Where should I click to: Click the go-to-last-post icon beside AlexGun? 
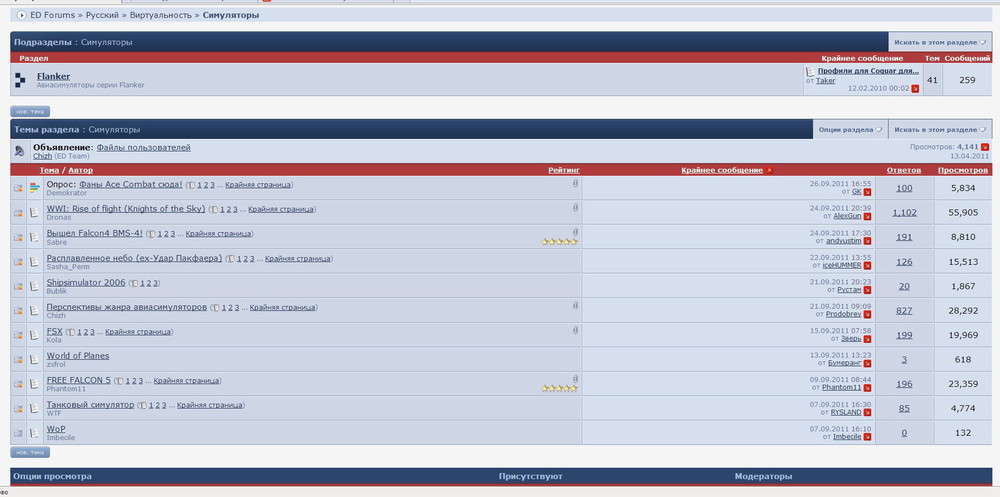pos(867,216)
